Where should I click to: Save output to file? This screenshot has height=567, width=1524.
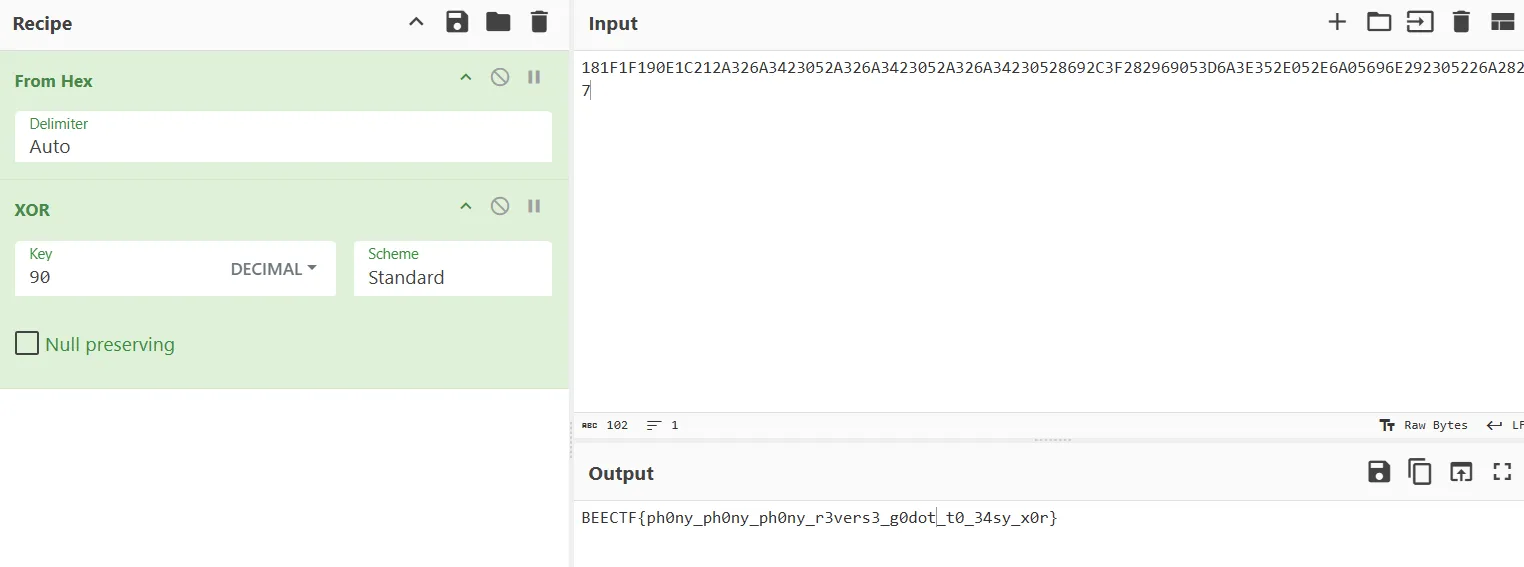pyautogui.click(x=1379, y=472)
